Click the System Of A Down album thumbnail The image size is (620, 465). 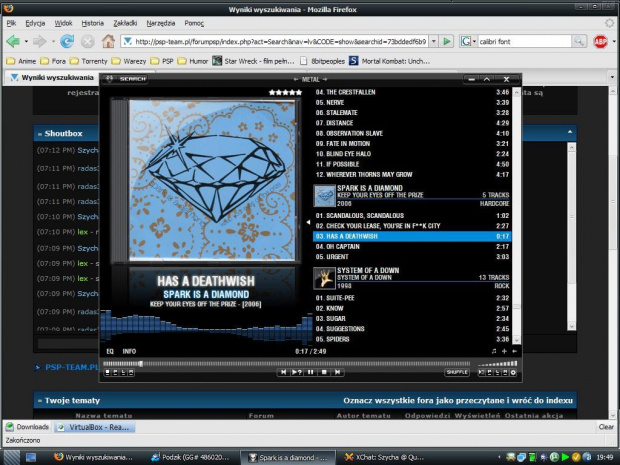[x=324, y=278]
